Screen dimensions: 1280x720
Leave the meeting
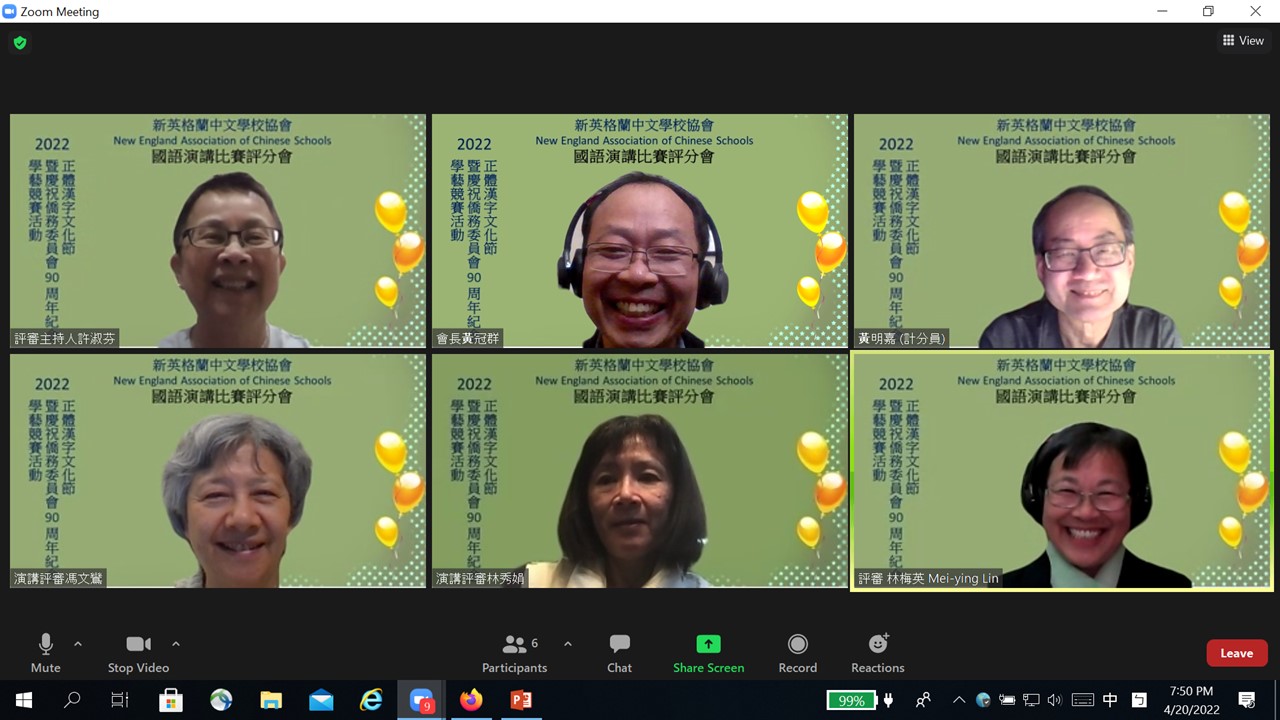tap(1237, 653)
